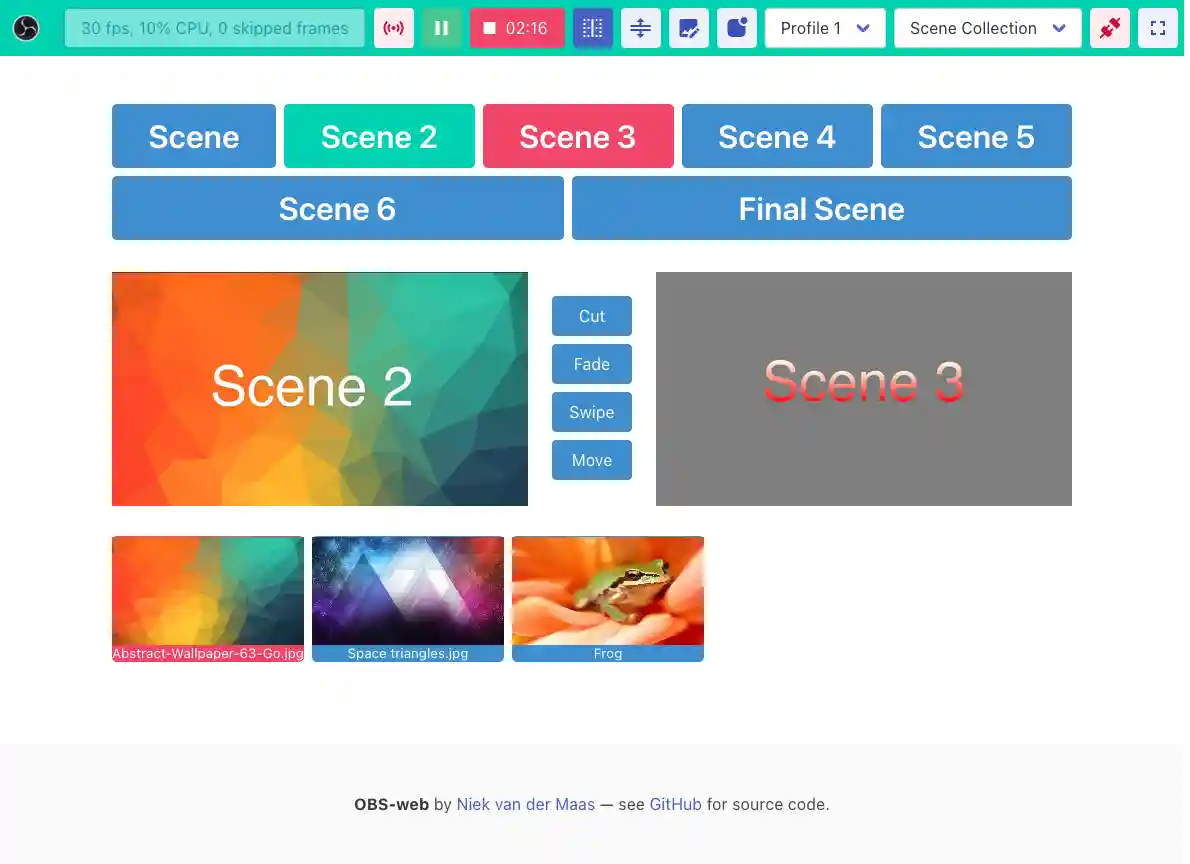This screenshot has width=1190, height=864.
Task: Expand the Scene Collection chevron arrow
Action: [x=1059, y=28]
